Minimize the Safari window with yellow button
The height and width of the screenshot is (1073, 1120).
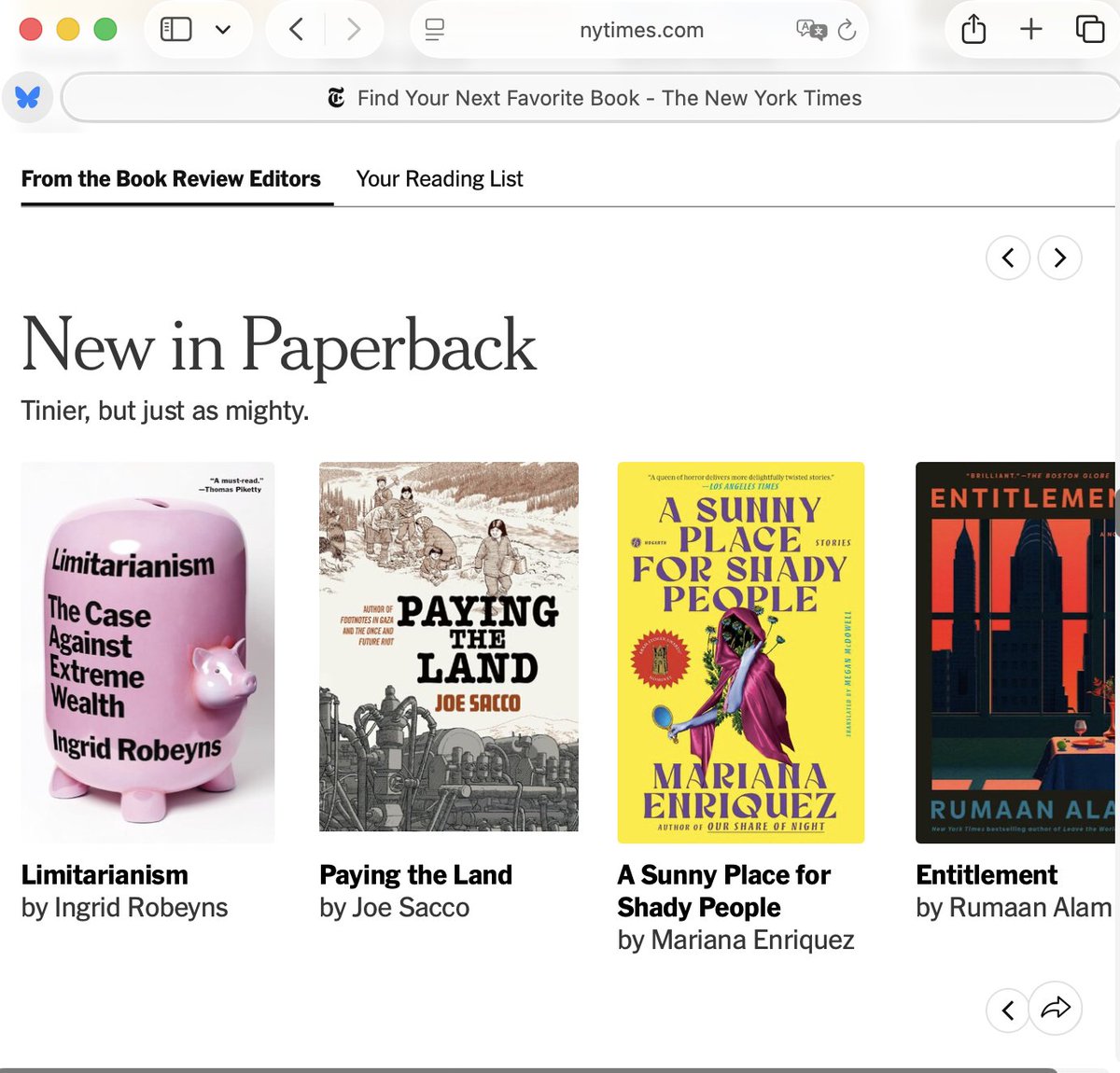(68, 30)
